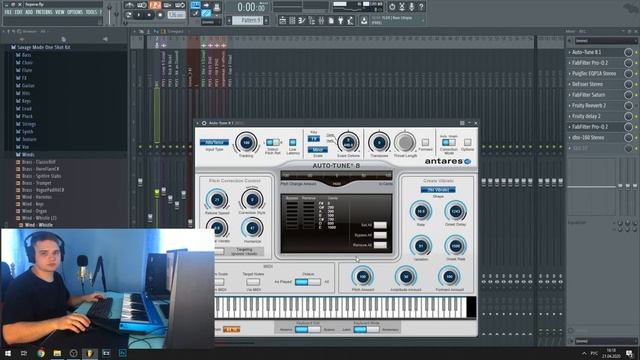Image resolution: width=640 pixels, height=360 pixels.
Task: Open the Windows Start menu
Action: tap(8, 353)
